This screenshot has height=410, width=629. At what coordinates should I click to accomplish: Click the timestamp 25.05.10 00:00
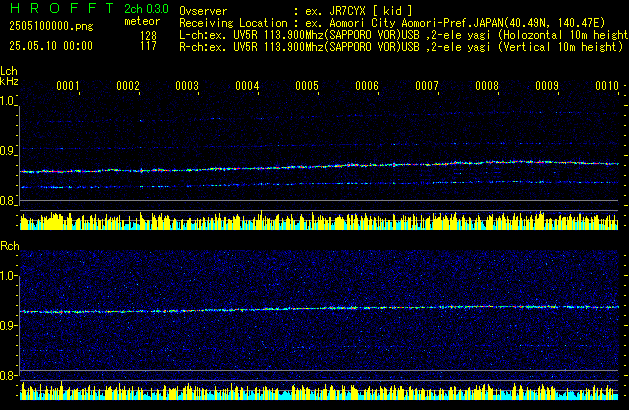click(x=51, y=46)
